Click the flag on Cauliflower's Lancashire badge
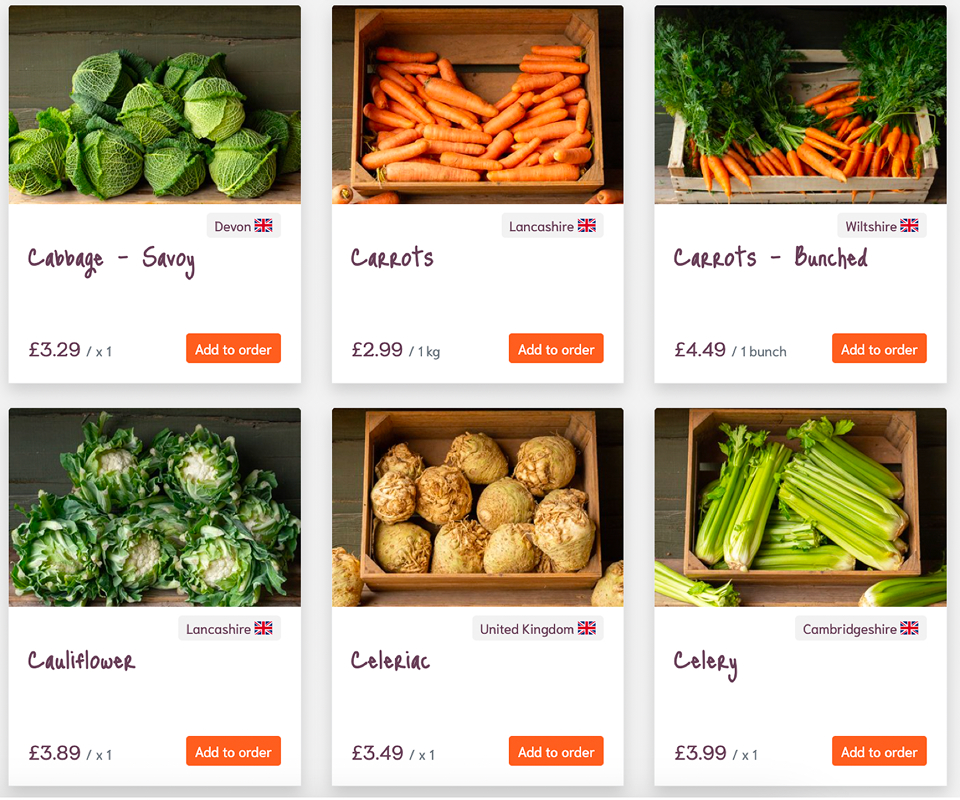Screen dimensions: 960x800 click(263, 629)
